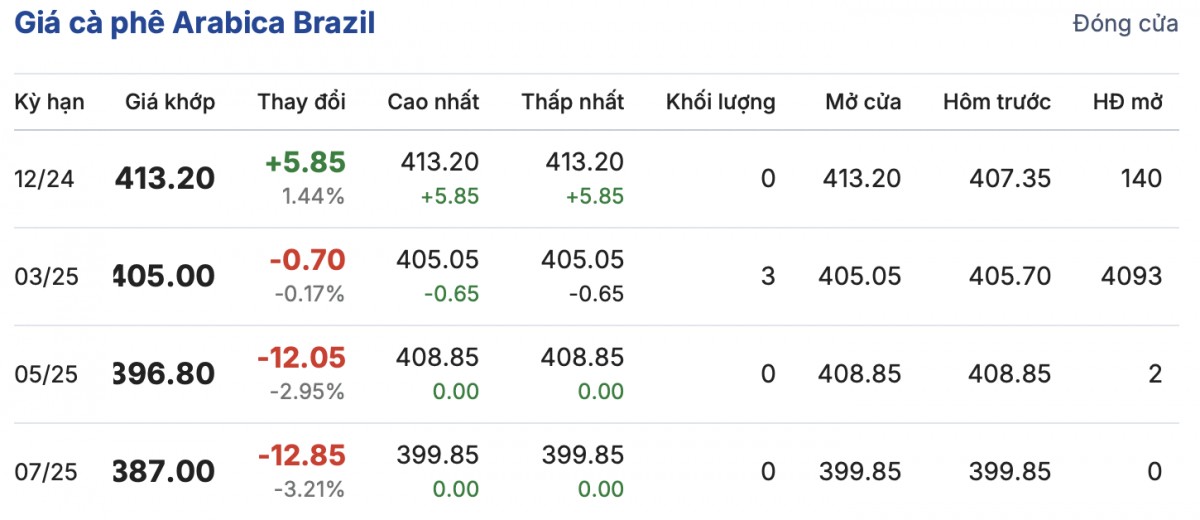Click the 'Giá cà phê Arabica Brazil' title
This screenshot has height=520, width=1200.
pos(194,24)
